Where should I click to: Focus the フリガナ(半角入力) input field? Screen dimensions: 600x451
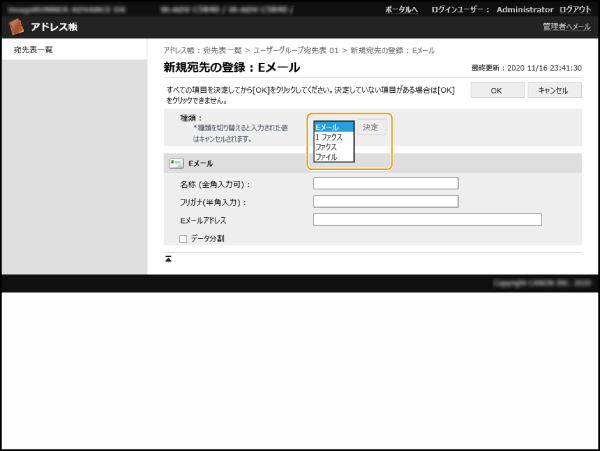385,201
